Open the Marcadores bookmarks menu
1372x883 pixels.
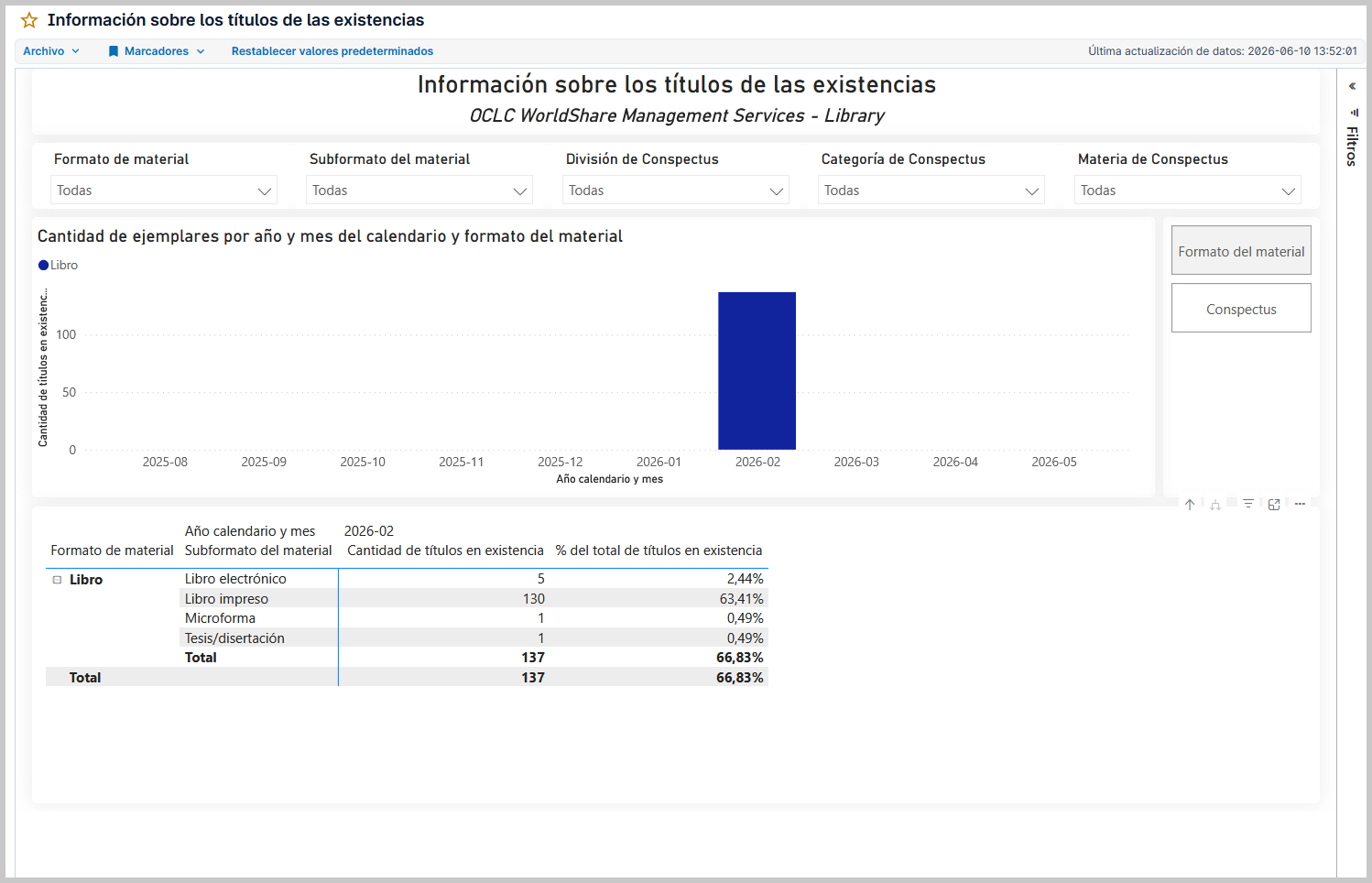click(x=157, y=51)
